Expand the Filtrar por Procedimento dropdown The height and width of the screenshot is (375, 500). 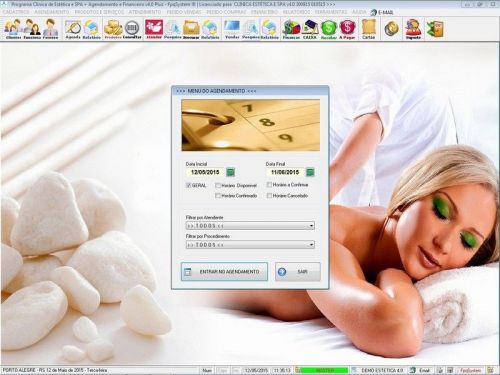311,245
